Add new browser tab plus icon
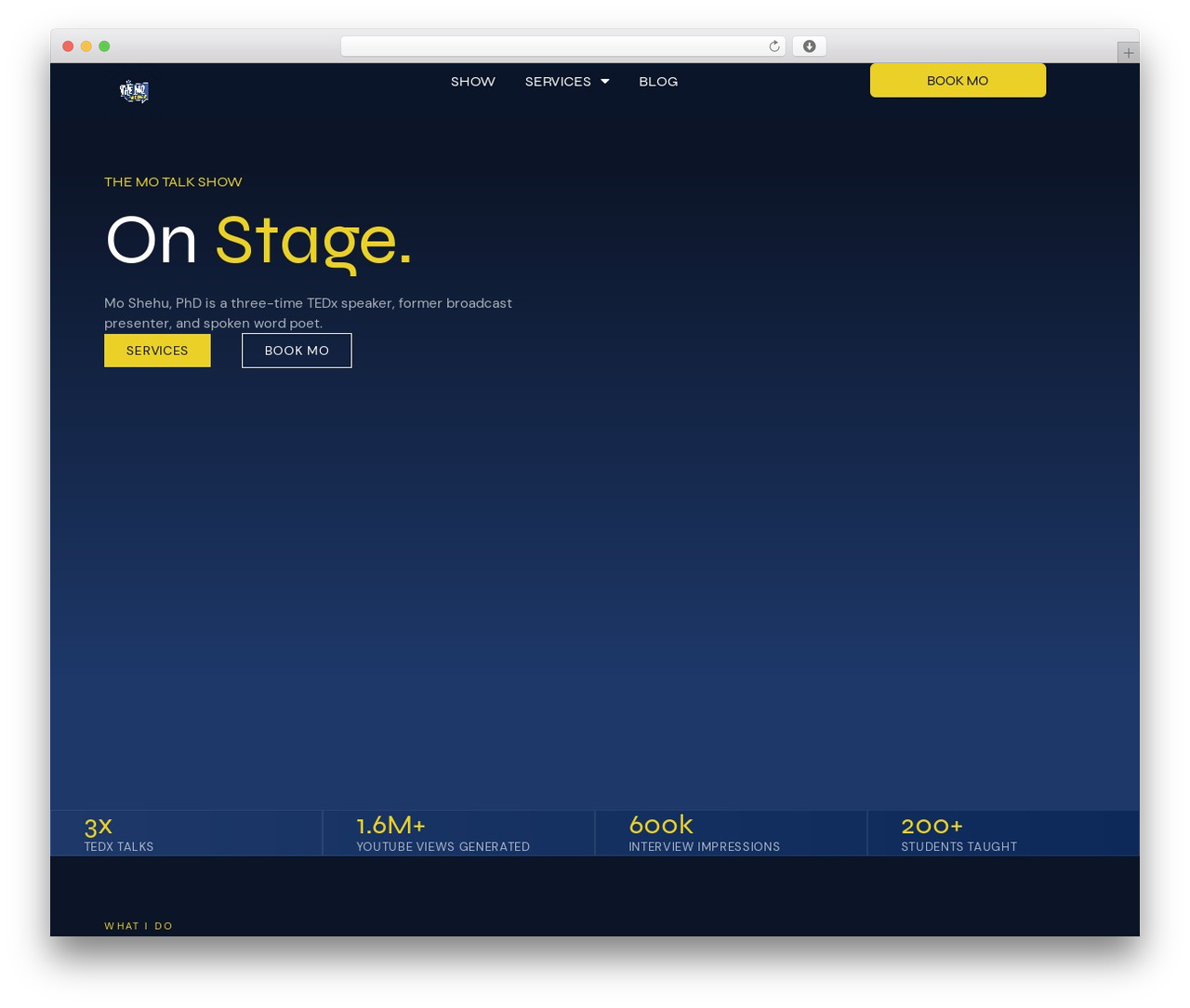 1128,53
